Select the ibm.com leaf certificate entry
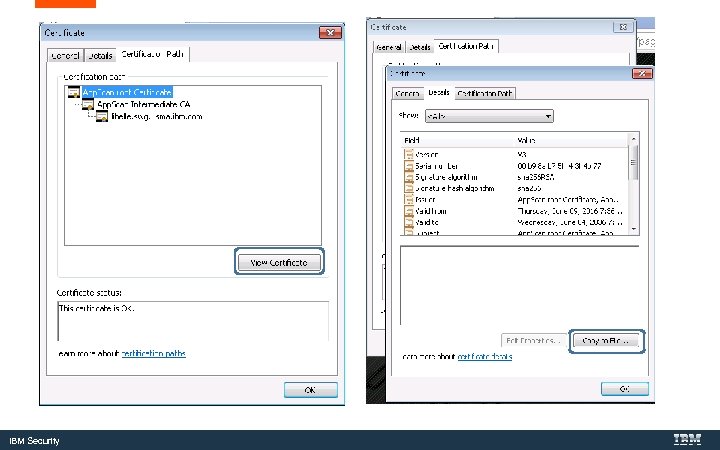The image size is (720, 450). (157, 117)
